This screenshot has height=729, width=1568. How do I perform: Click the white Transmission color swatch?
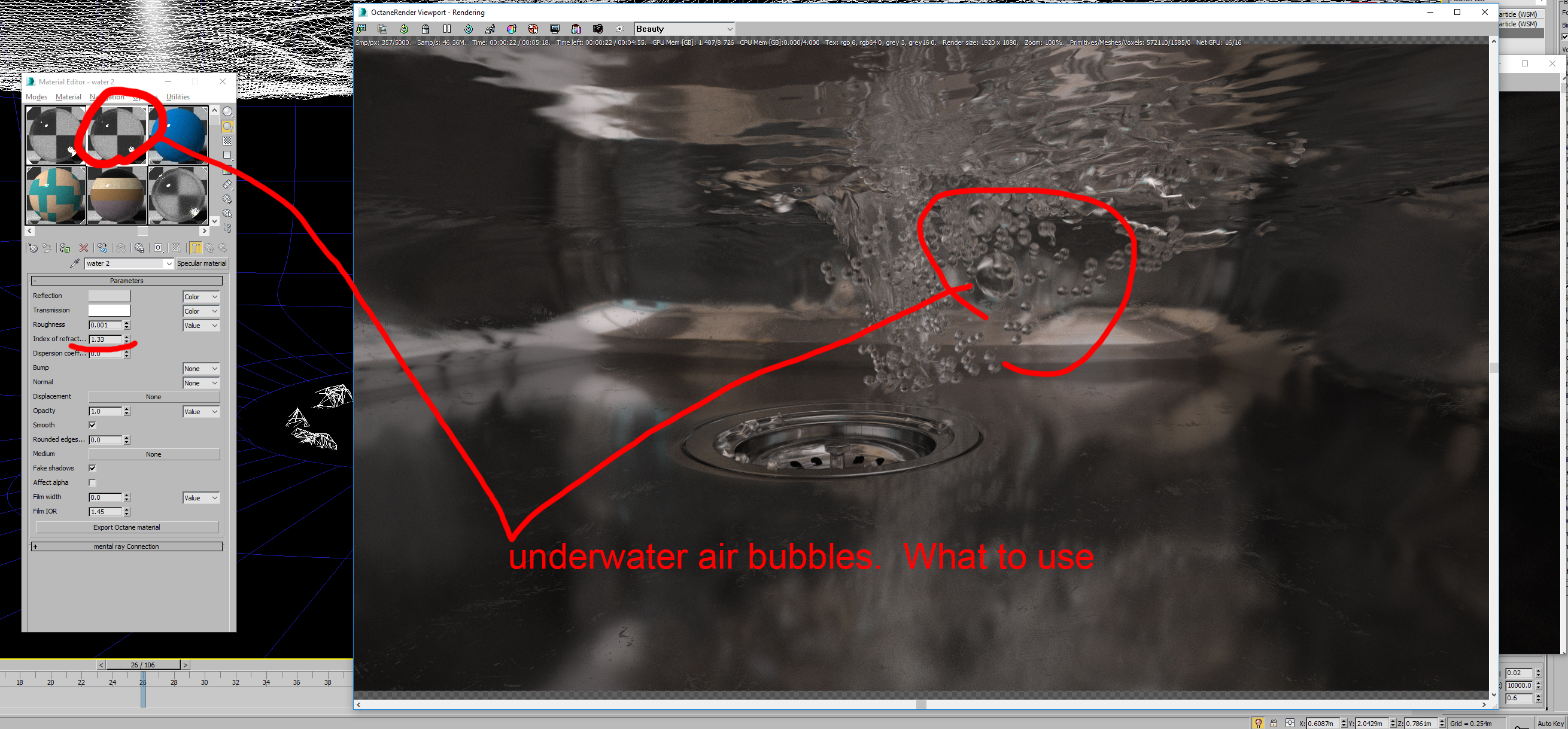pos(109,311)
